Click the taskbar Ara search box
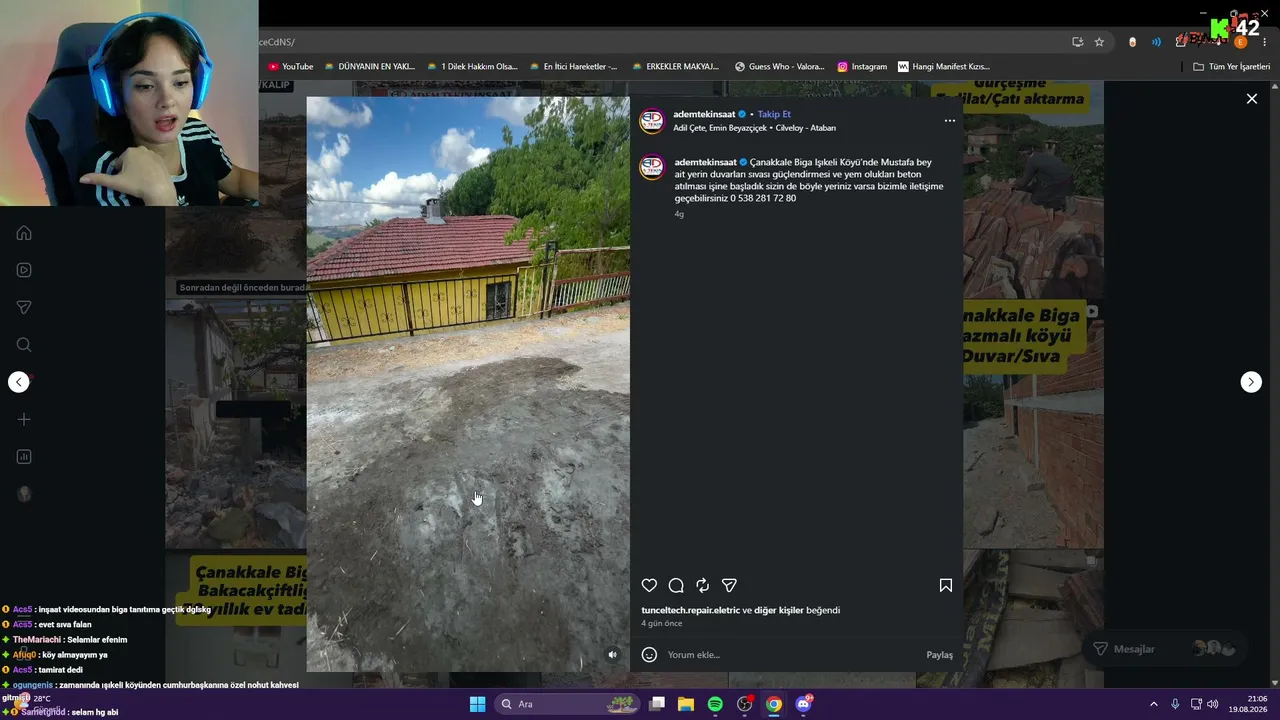Image resolution: width=1280 pixels, height=720 pixels. coord(567,704)
